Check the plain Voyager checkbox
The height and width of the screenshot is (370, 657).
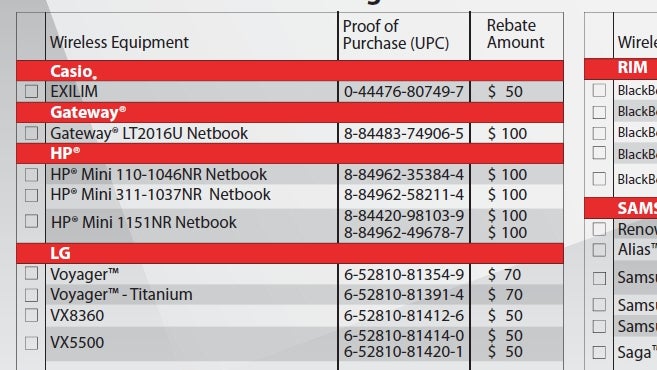(31, 273)
